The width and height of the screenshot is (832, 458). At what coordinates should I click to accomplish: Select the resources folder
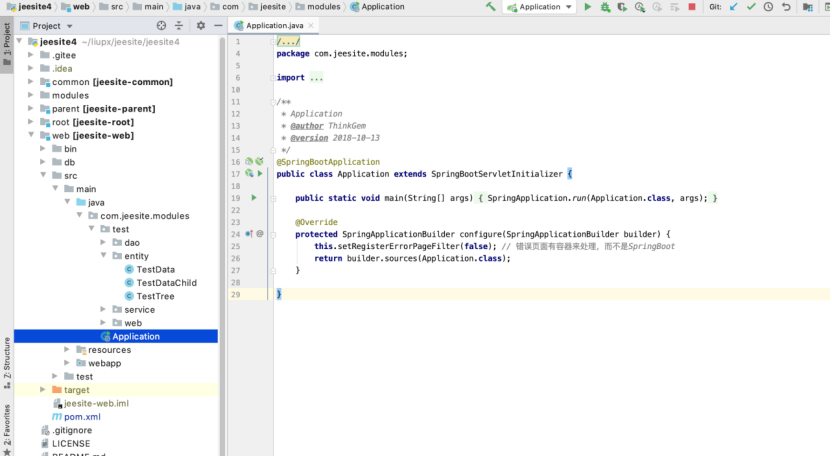(103, 350)
